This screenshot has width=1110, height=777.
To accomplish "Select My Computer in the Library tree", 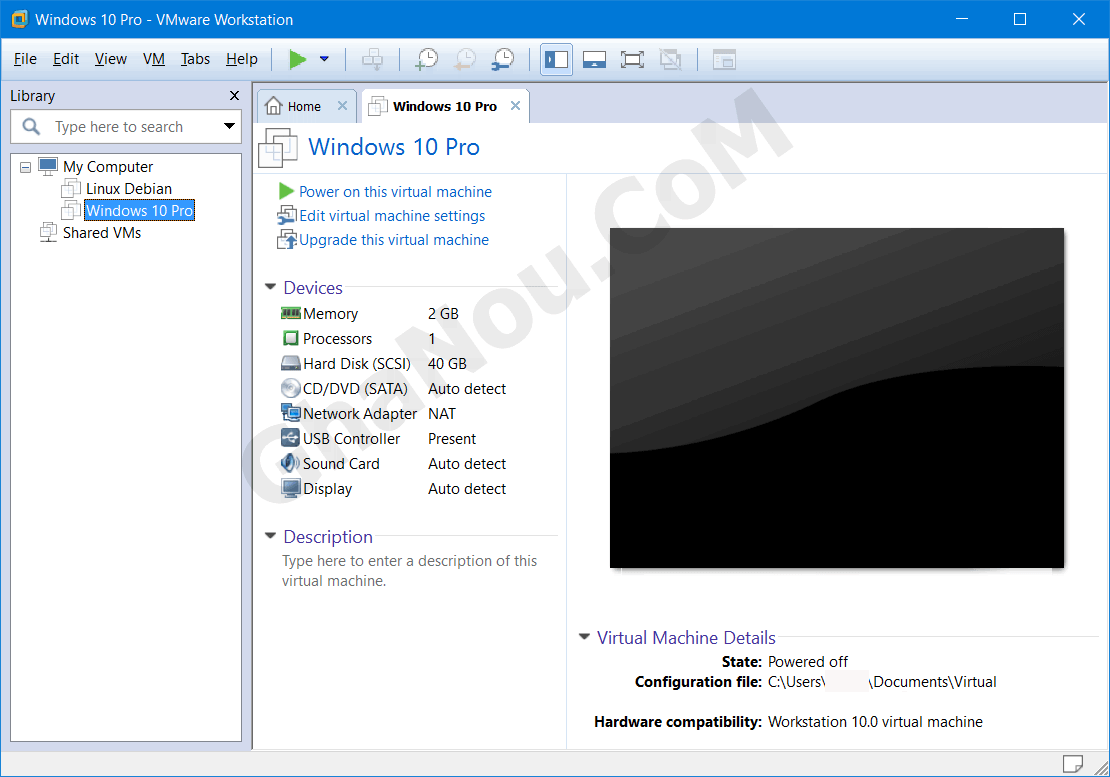I will pos(108,167).
